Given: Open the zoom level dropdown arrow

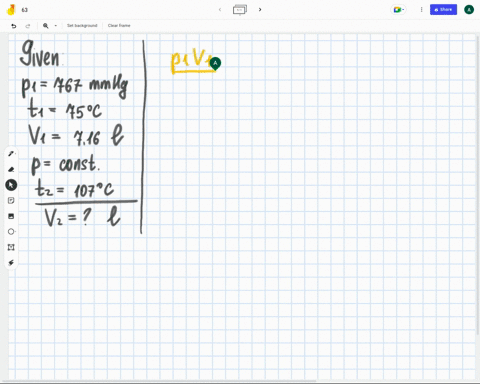Looking at the screenshot, I should coord(56,26).
